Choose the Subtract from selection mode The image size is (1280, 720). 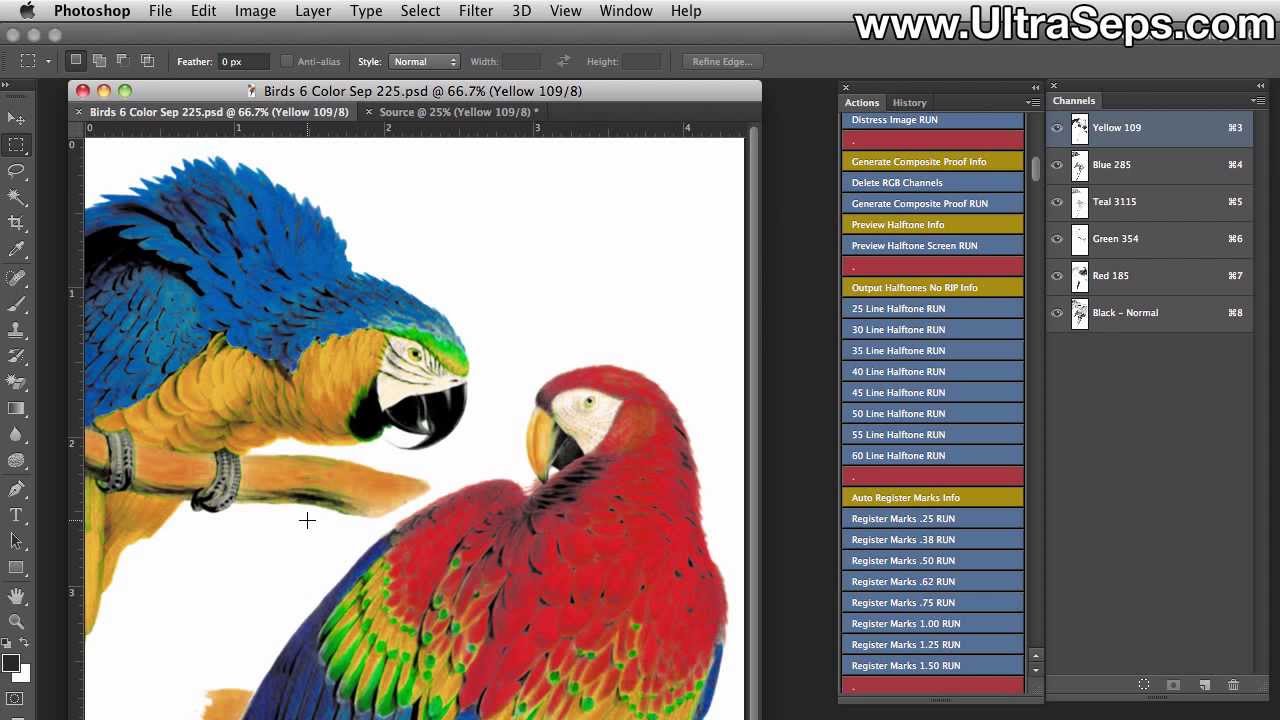122,61
